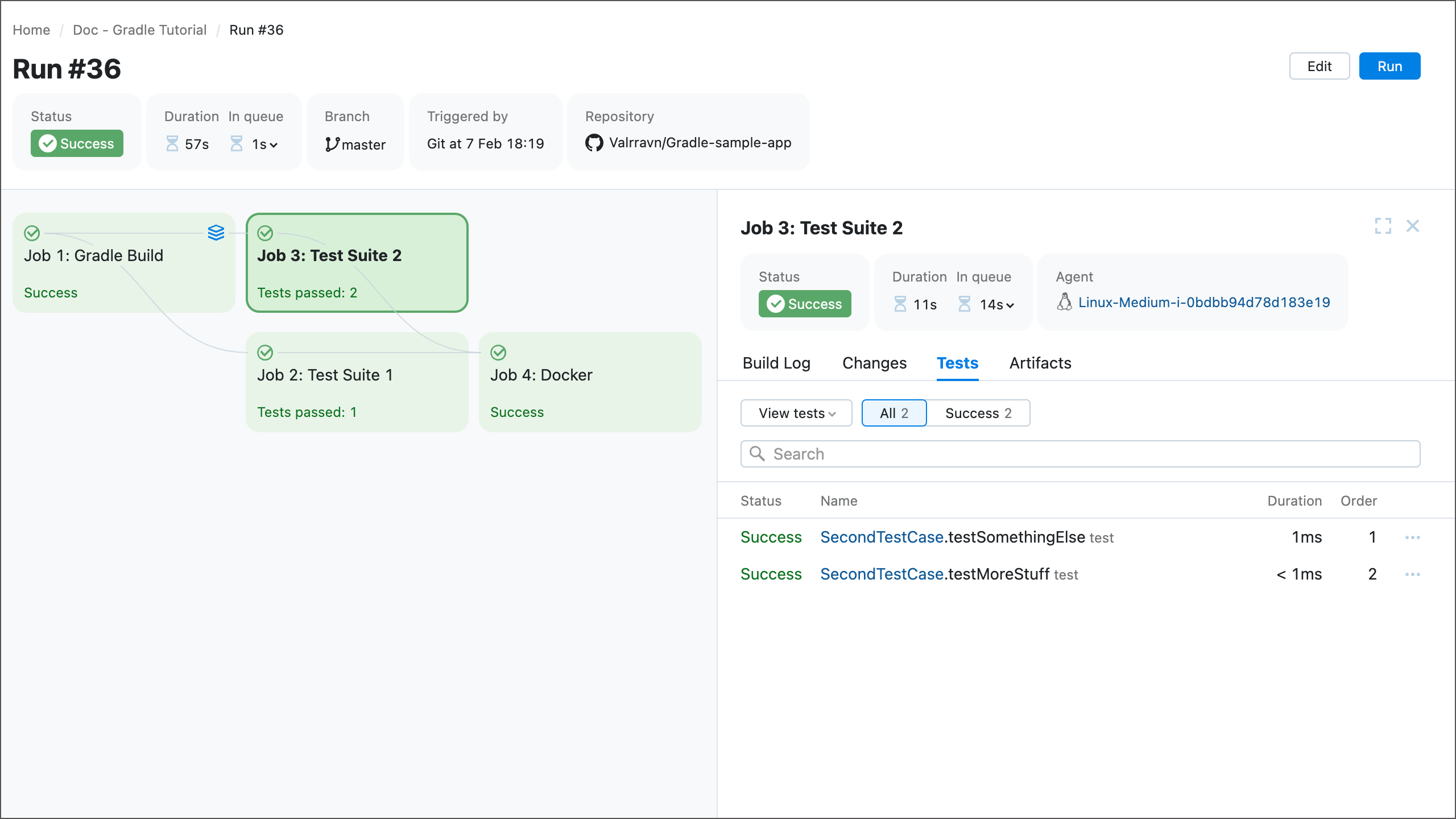The height and width of the screenshot is (819, 1456).
Task: Expand the run's In queue 1s dropdown
Action: point(265,144)
